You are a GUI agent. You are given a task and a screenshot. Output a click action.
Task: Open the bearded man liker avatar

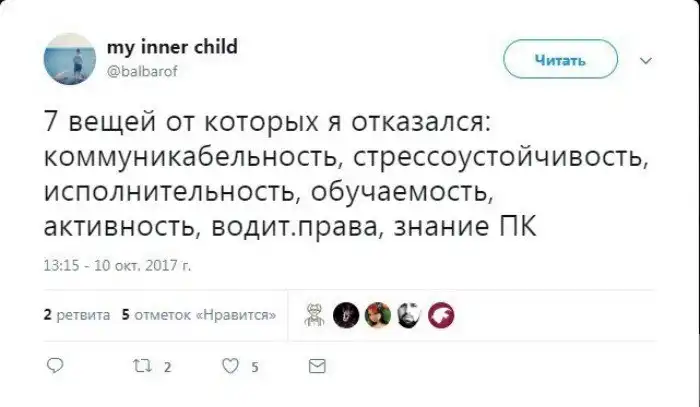click(x=407, y=314)
